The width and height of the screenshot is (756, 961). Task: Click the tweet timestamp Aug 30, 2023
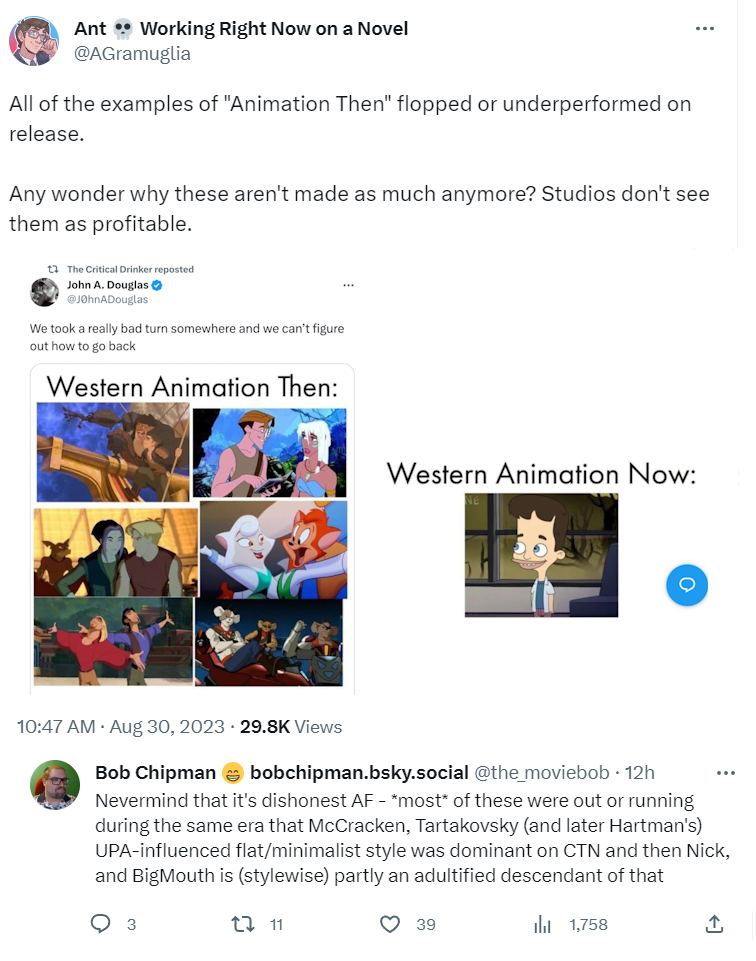pos(167,726)
